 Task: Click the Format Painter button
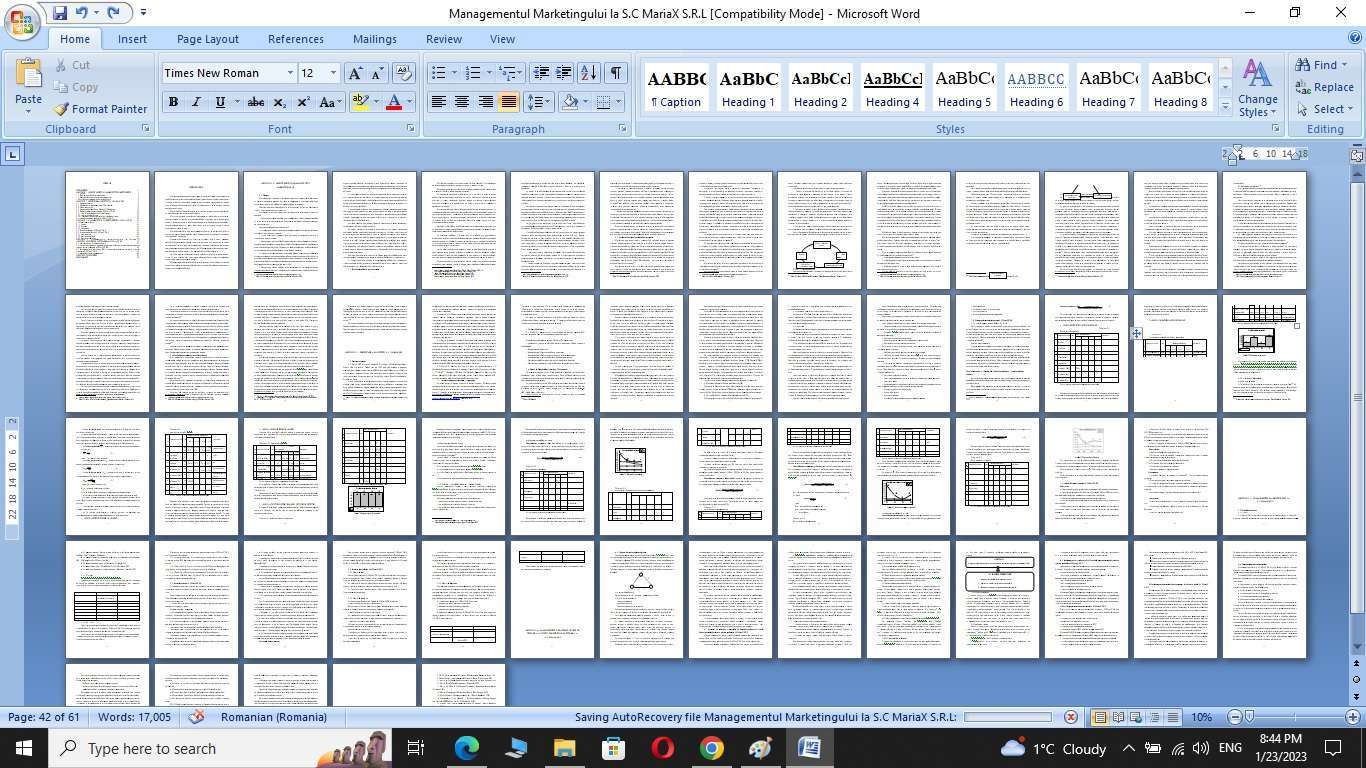tap(100, 109)
